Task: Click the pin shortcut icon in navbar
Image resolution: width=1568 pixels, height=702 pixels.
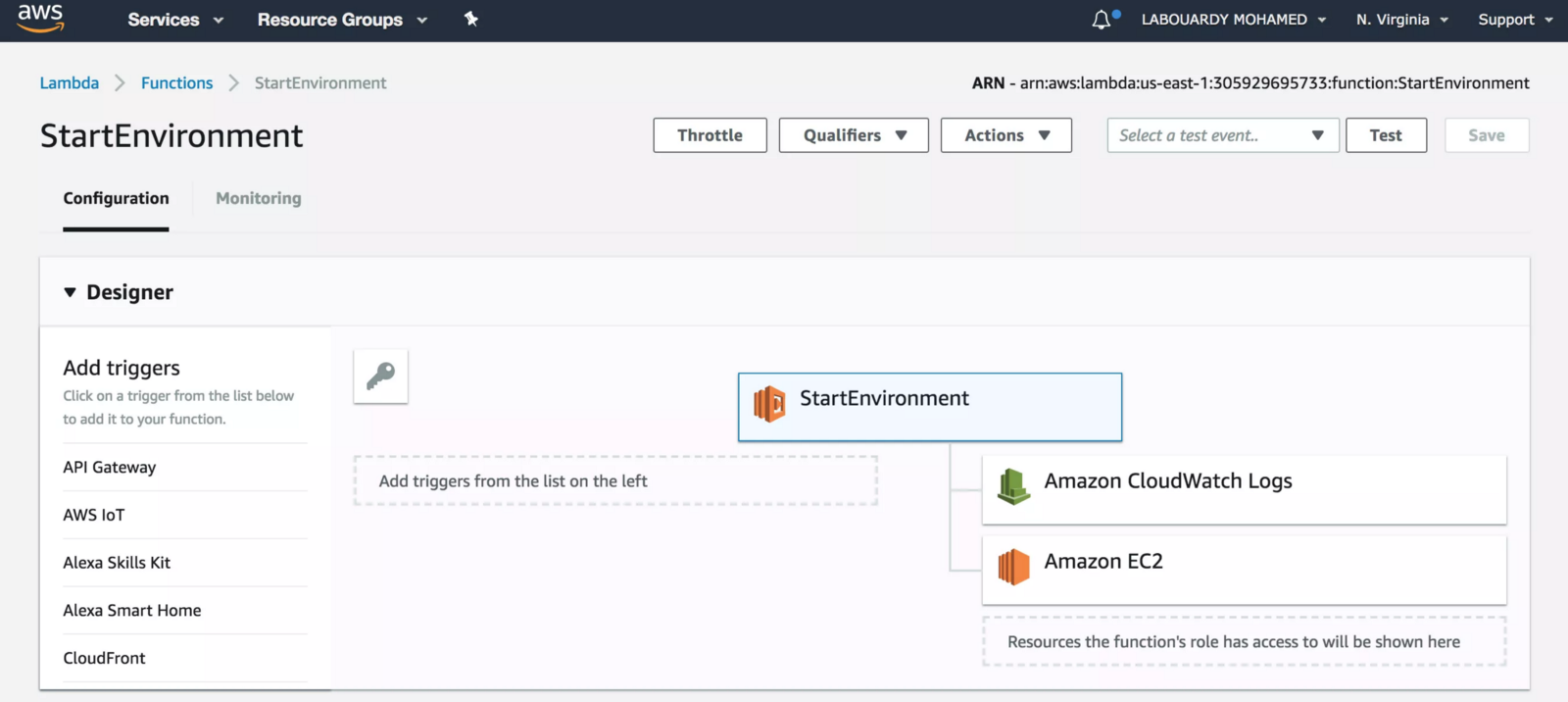Action: click(x=471, y=19)
